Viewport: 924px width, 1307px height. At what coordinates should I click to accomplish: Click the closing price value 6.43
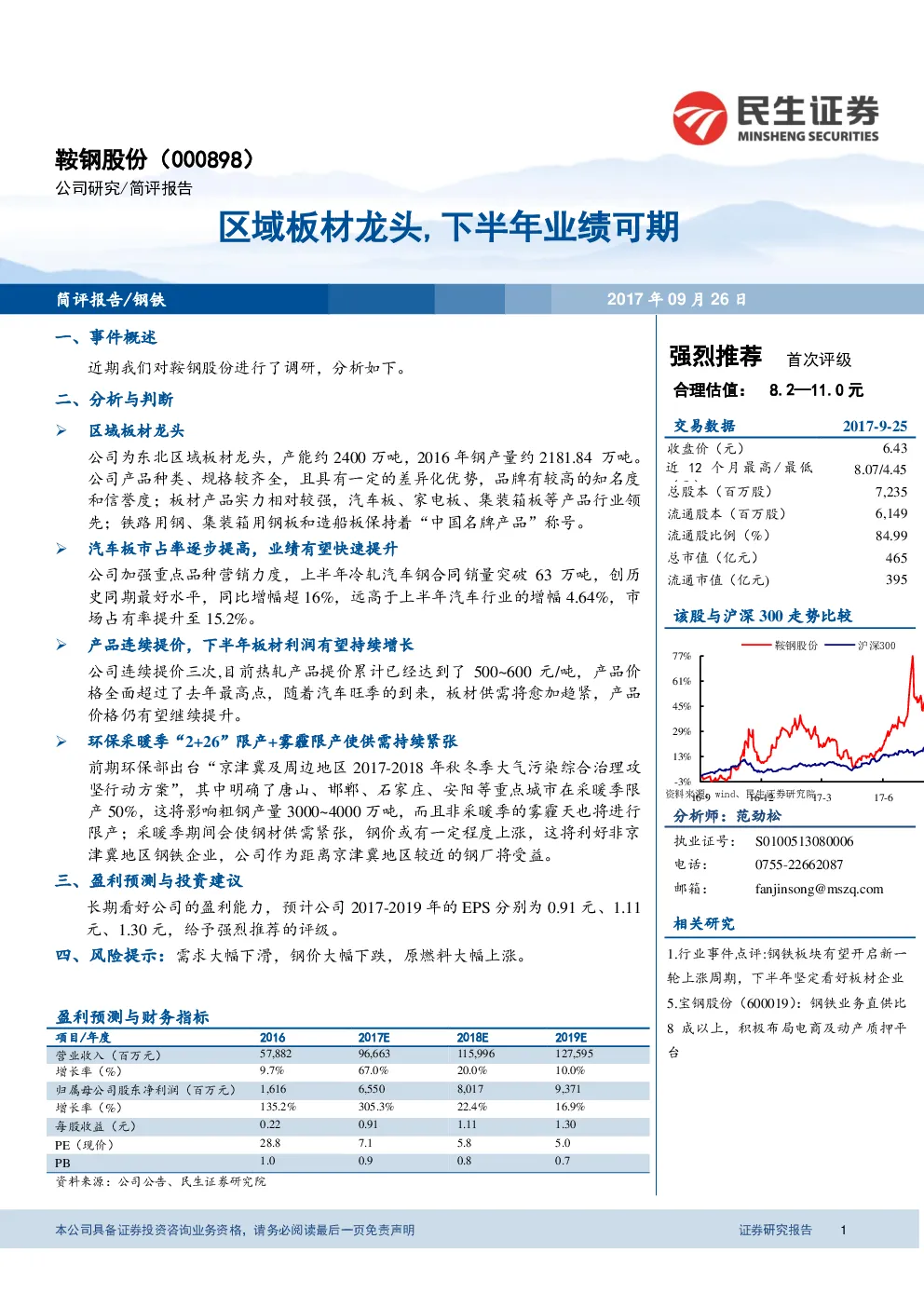[x=894, y=448]
